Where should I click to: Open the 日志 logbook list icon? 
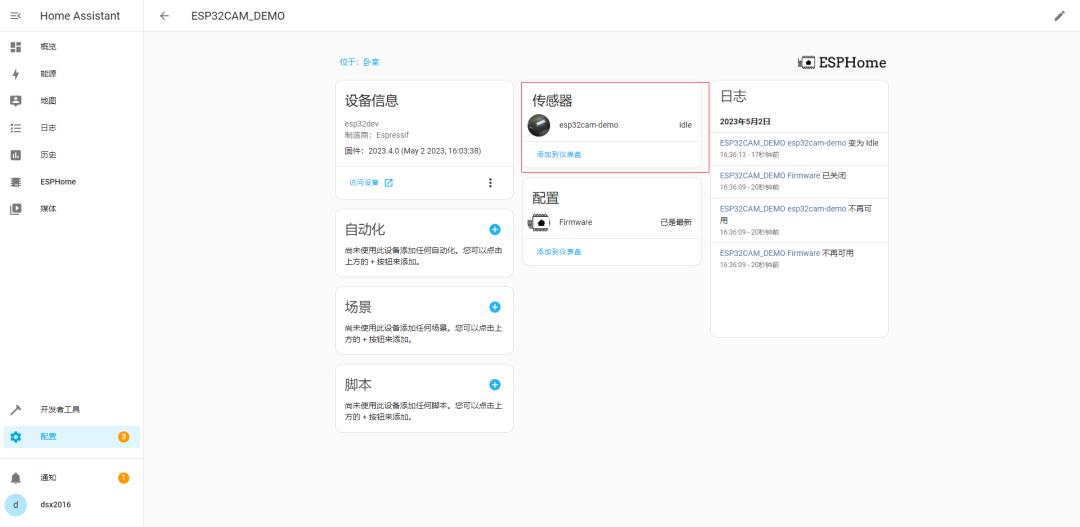(x=16, y=128)
